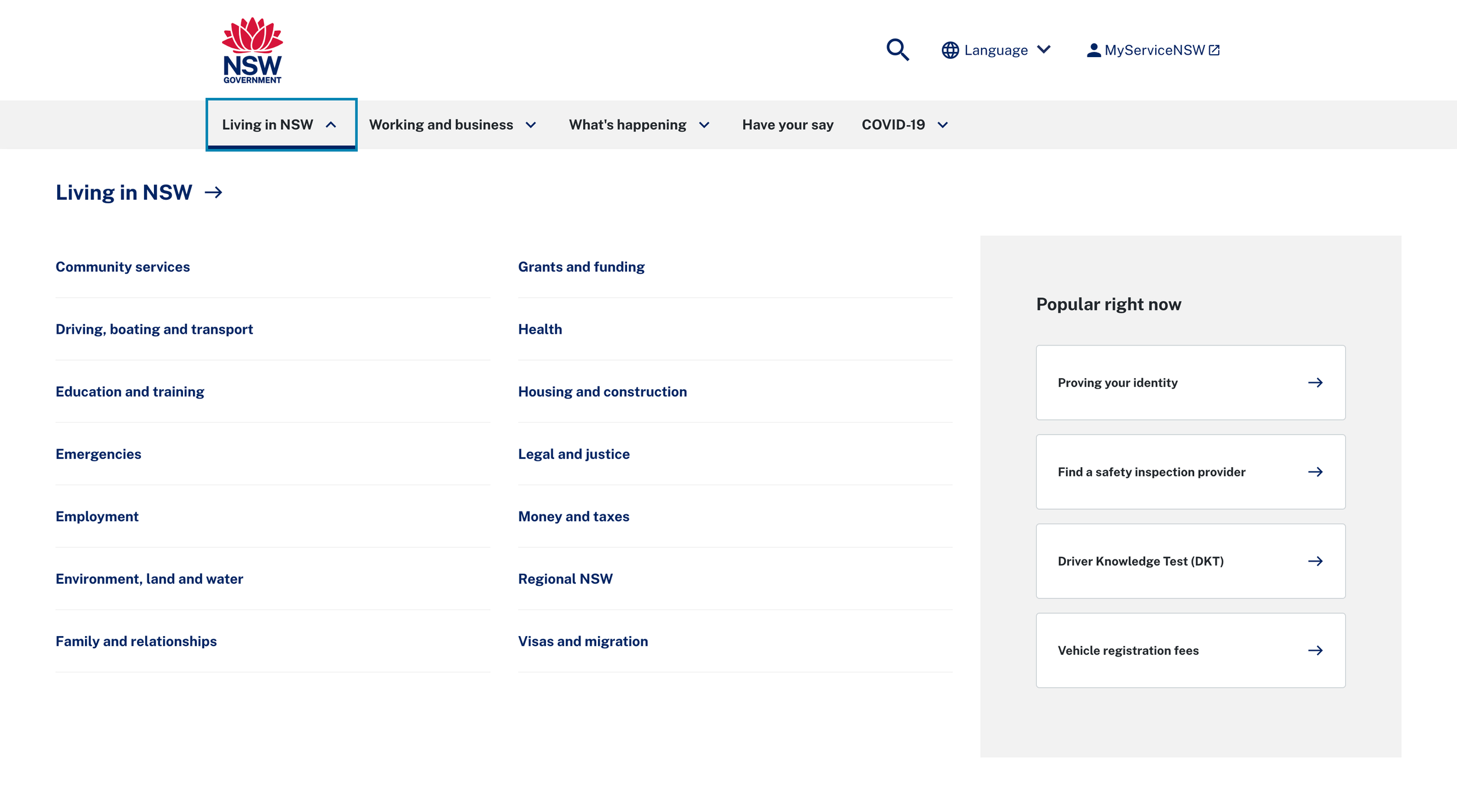Screen dimensions: 1457x812
Task: Click MyServiceNSW external link icon
Action: pos(1215,51)
